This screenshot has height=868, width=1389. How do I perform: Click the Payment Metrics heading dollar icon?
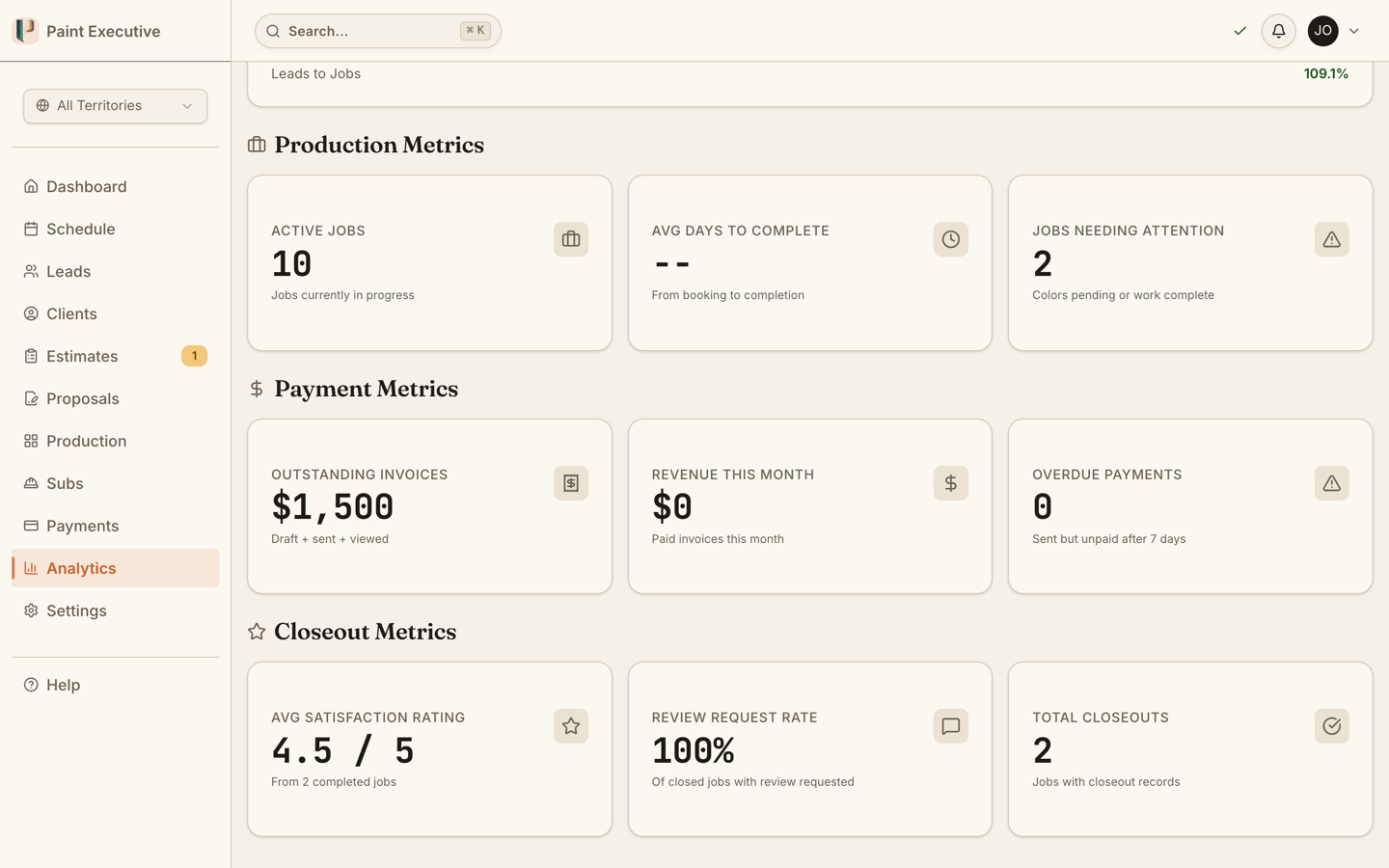pyautogui.click(x=257, y=389)
